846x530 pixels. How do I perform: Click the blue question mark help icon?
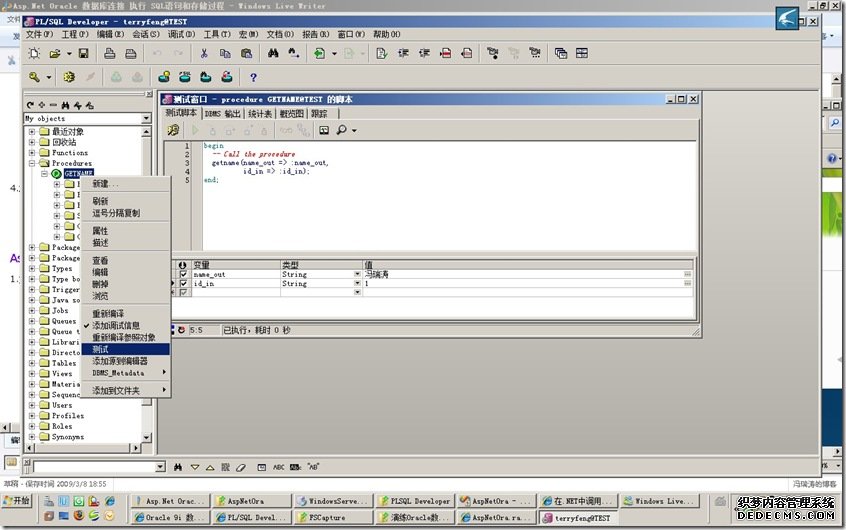(x=253, y=77)
